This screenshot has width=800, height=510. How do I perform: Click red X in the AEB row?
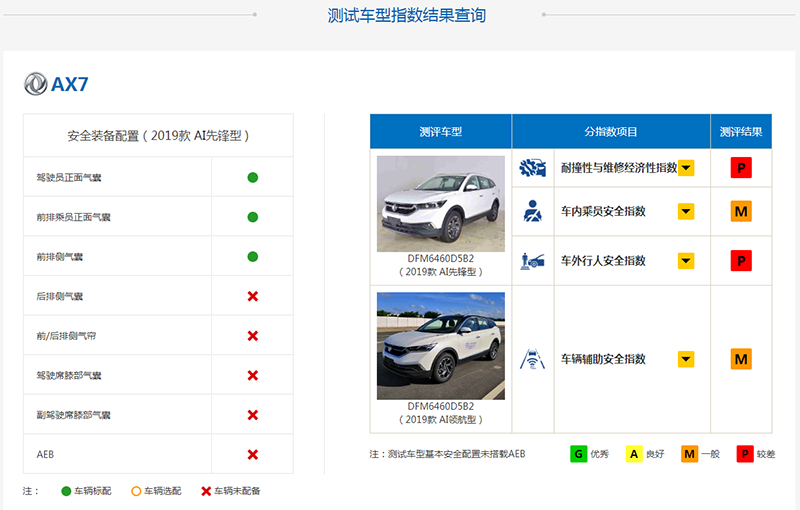(x=253, y=454)
